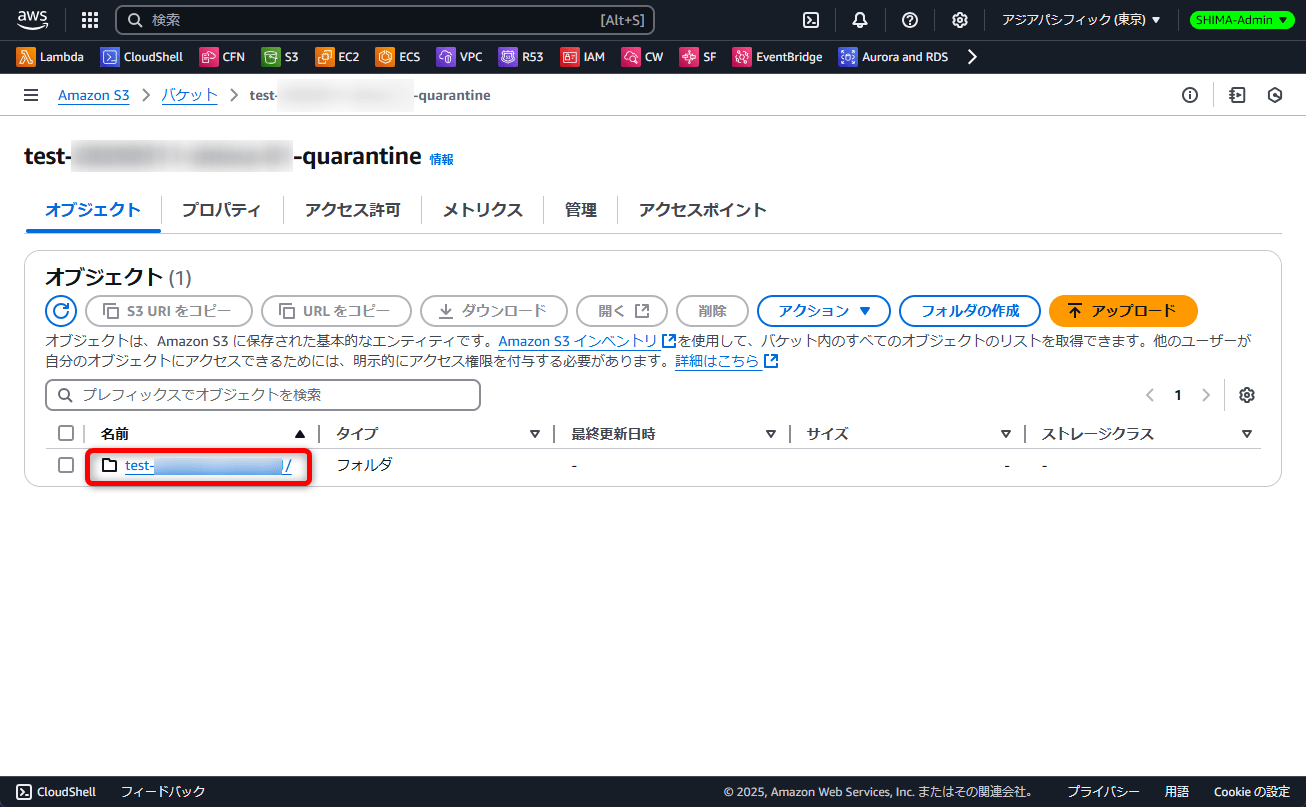Click the AWS logo home icon
This screenshot has height=807, width=1306.
click(32, 19)
